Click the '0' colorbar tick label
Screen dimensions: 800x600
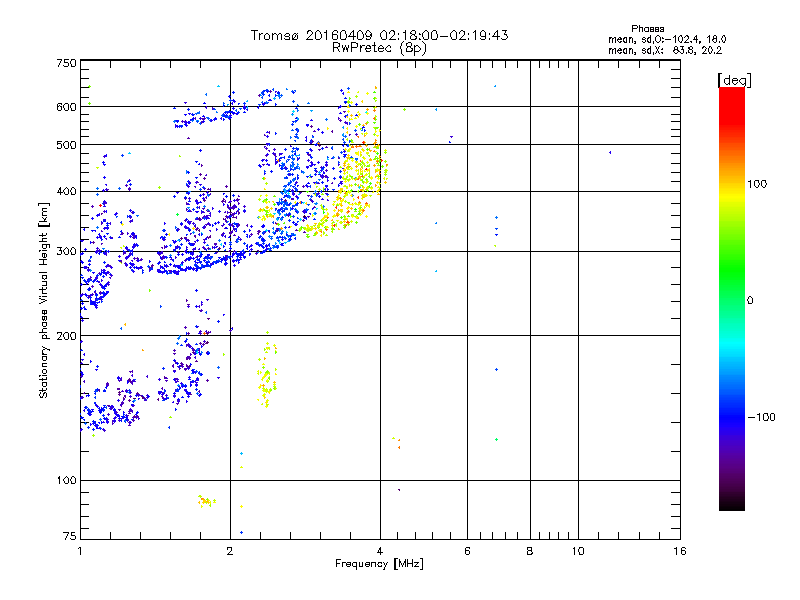point(750,301)
